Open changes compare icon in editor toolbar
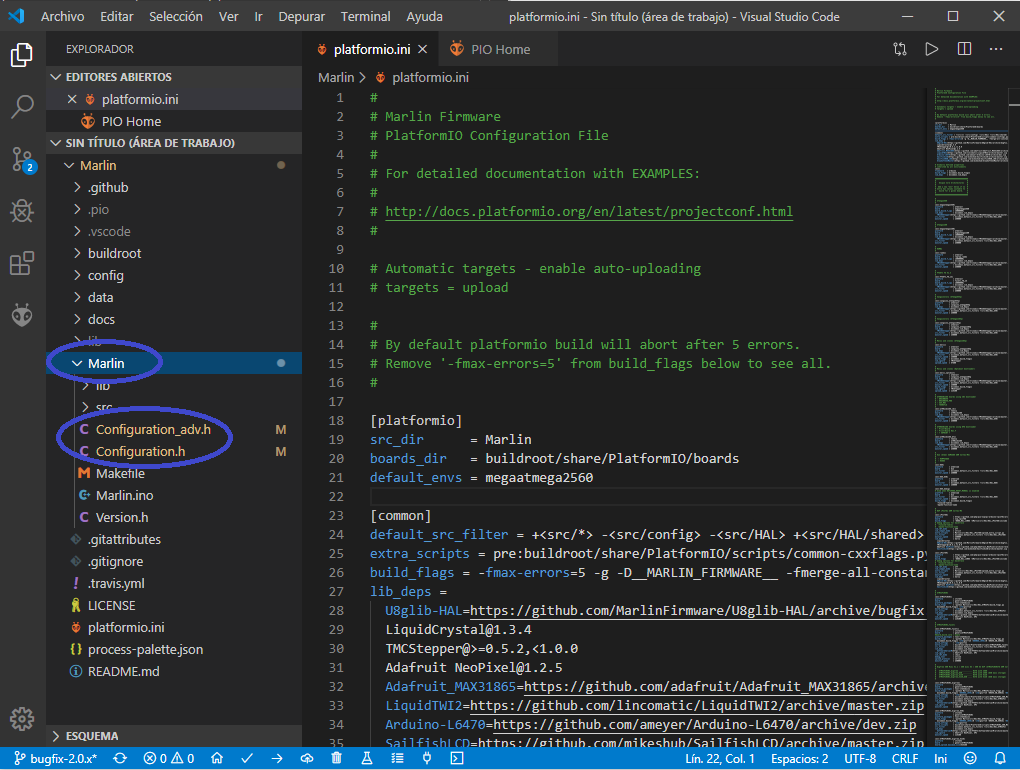Screen dimensions: 1020x770 click(x=900, y=49)
